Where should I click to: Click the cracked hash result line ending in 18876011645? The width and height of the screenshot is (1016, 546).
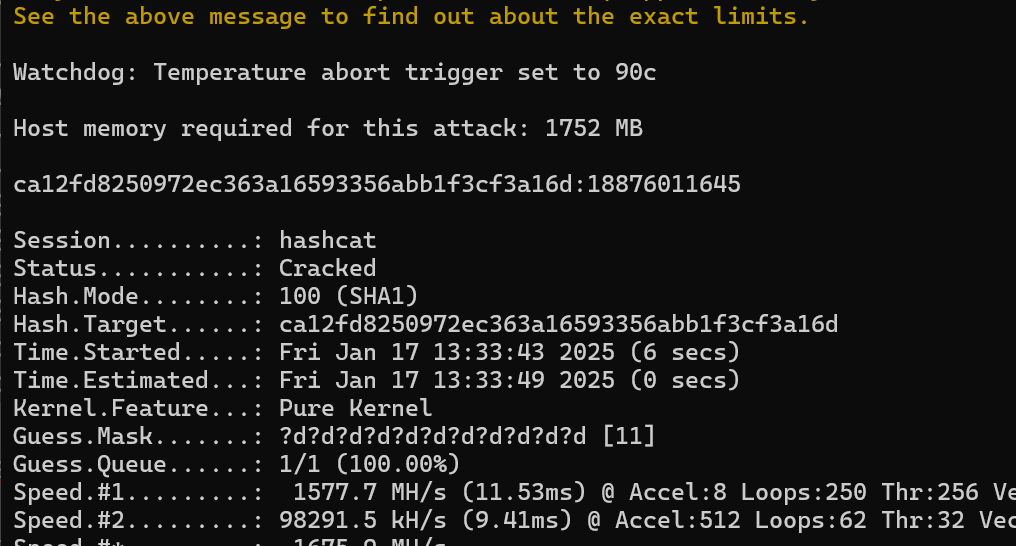click(x=376, y=185)
